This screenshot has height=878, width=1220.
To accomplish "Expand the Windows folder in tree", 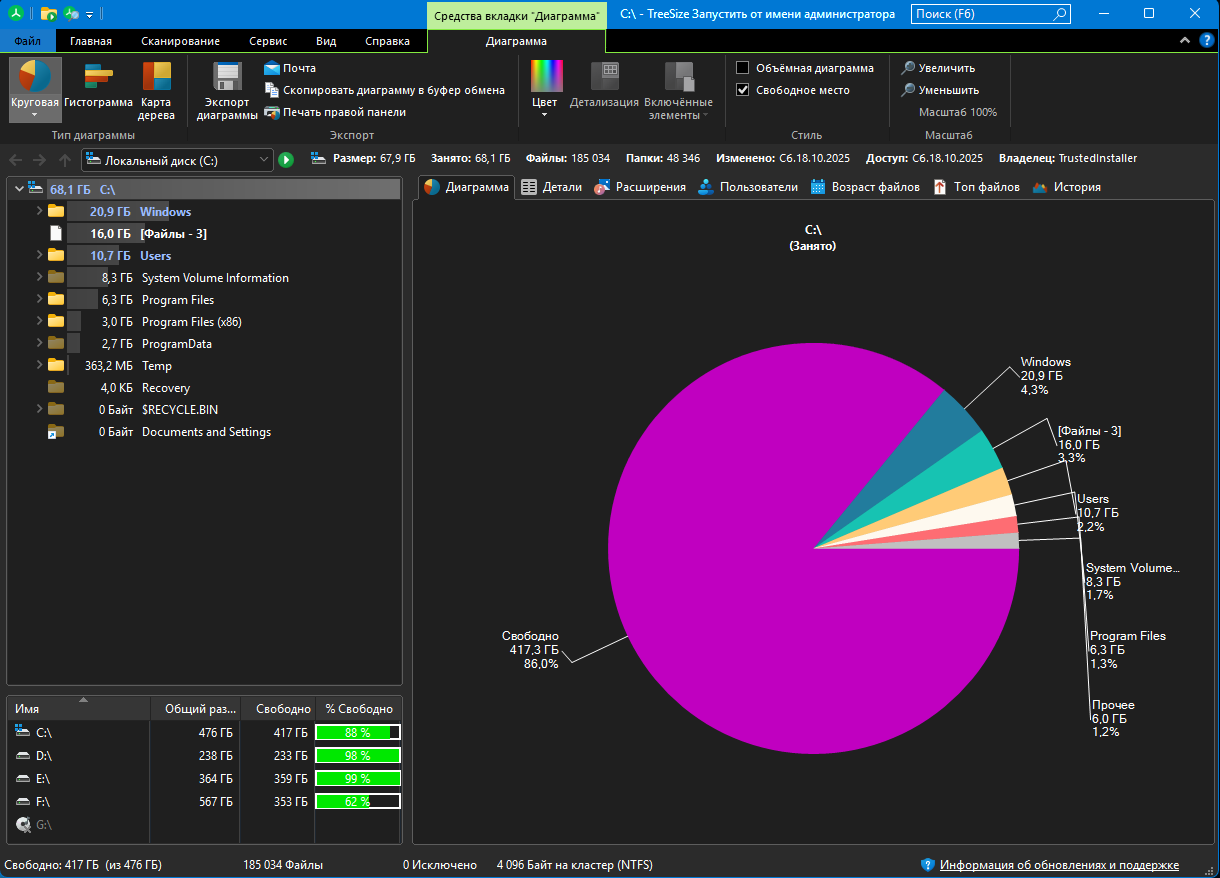I will tap(39, 212).
